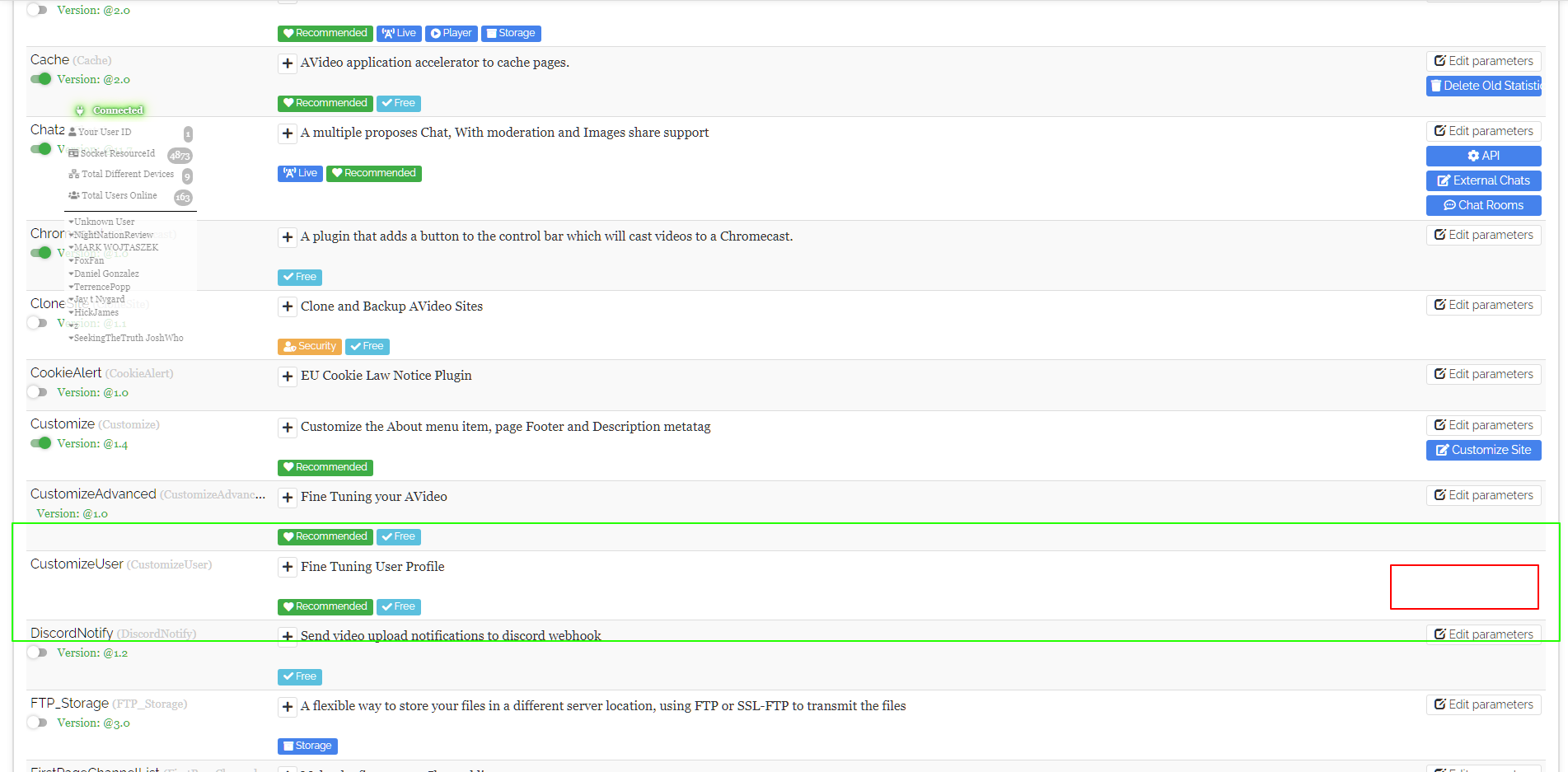Image resolution: width=1568 pixels, height=772 pixels.
Task: Disable the Cache plugin toggle
Action: click(x=41, y=79)
